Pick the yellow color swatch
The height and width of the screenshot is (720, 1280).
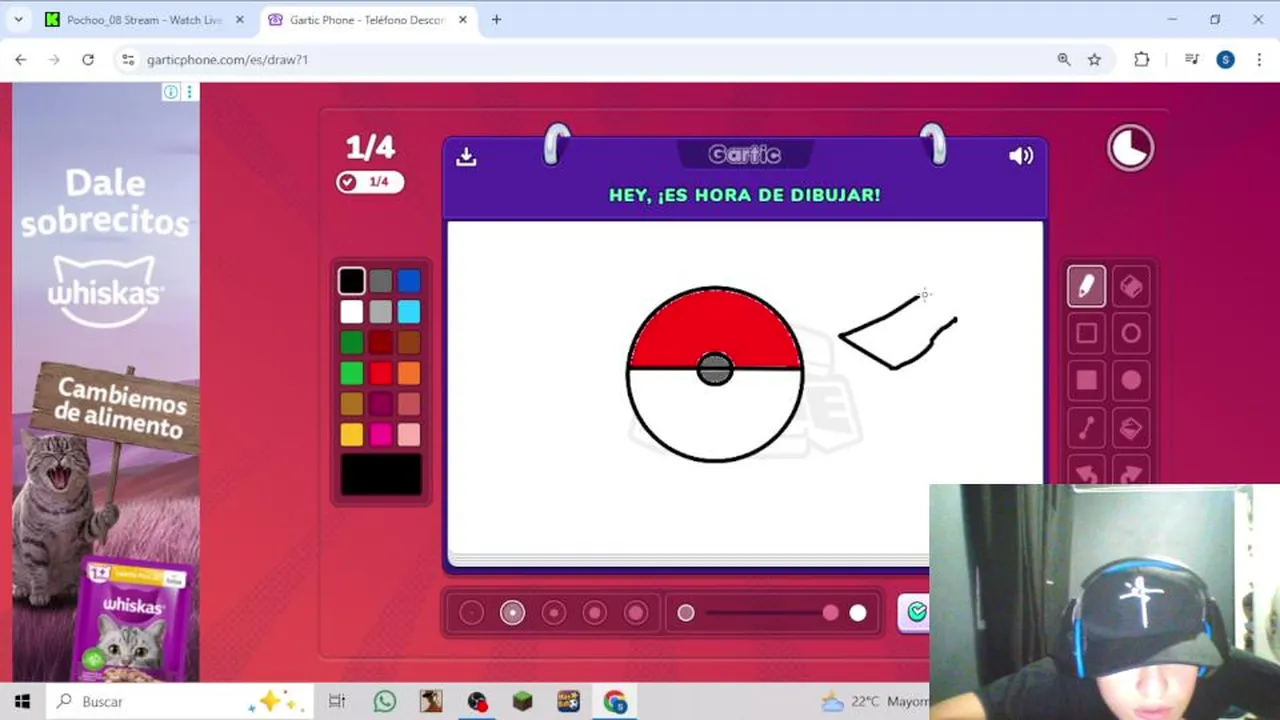351,435
